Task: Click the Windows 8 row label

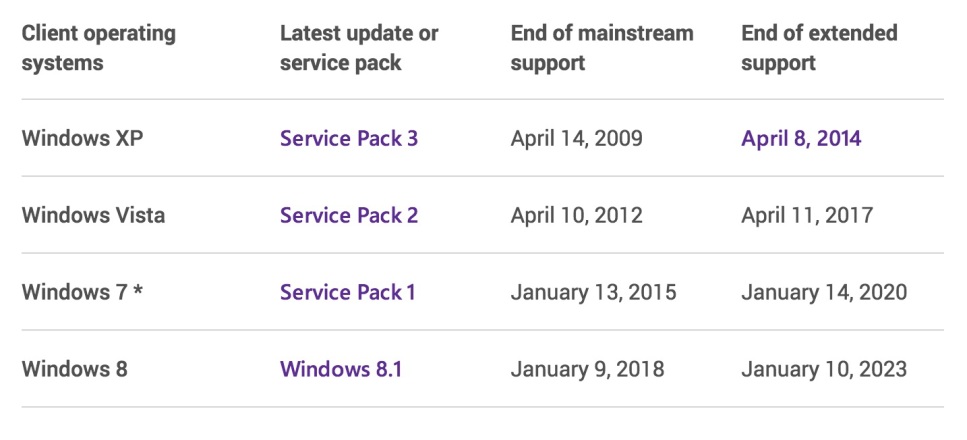Action: (x=74, y=369)
